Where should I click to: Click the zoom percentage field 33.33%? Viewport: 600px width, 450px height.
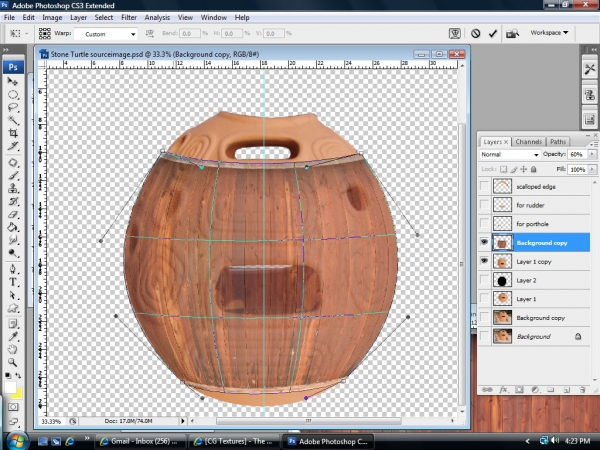51,421
